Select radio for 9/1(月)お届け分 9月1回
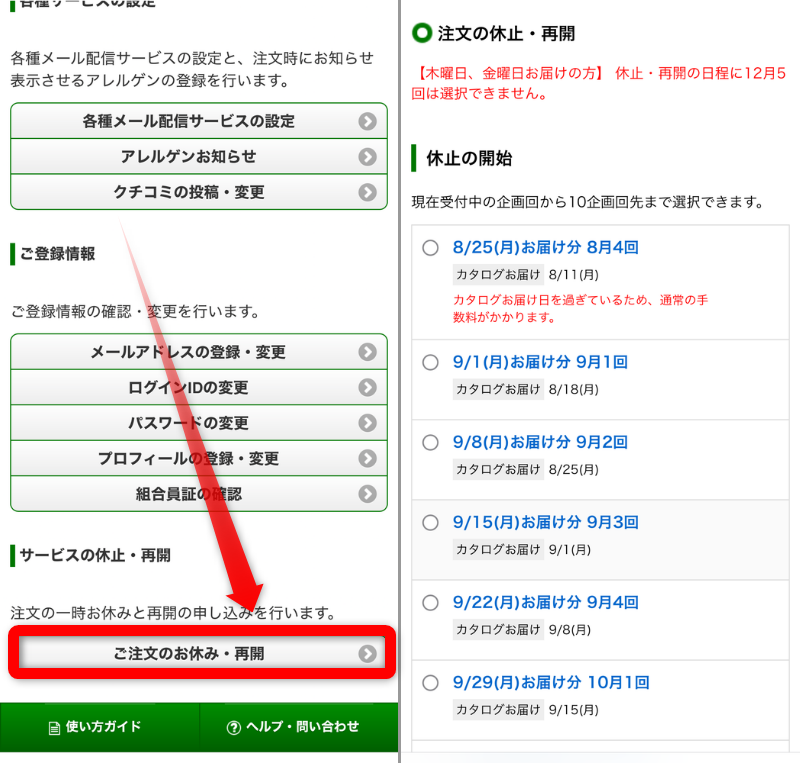 430,362
